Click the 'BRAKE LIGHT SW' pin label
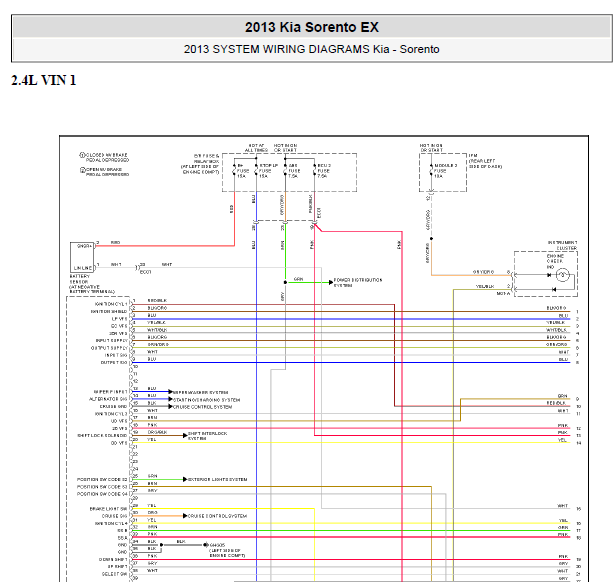 [x=109, y=509]
